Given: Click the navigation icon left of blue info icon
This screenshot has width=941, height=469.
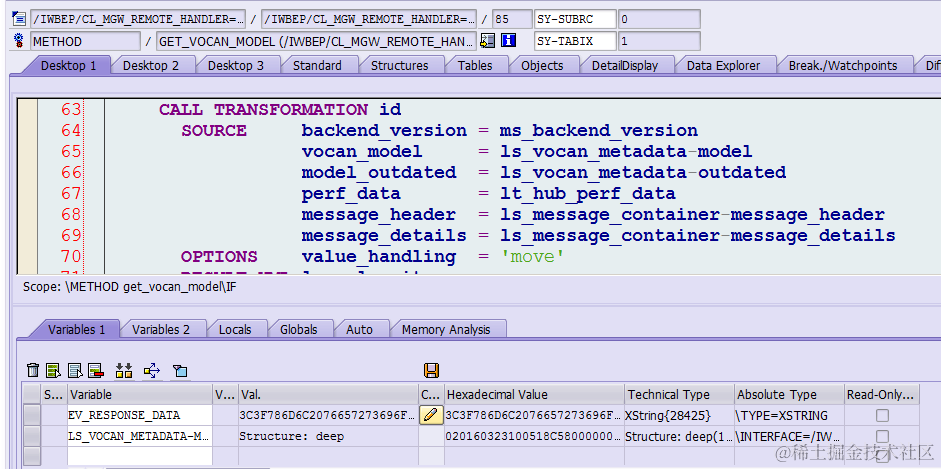Looking at the screenshot, I should click(487, 41).
